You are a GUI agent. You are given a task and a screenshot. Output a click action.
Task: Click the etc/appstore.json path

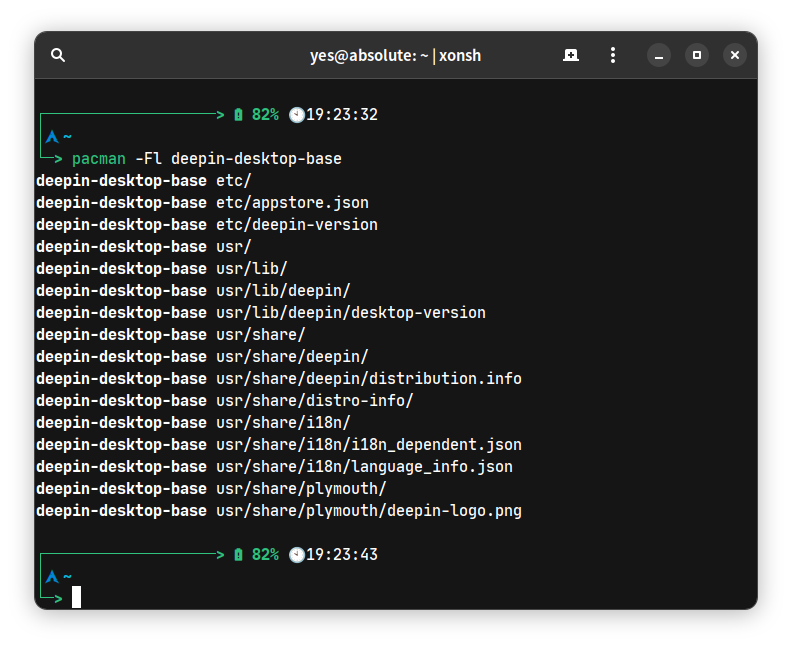pyautogui.click(x=292, y=203)
